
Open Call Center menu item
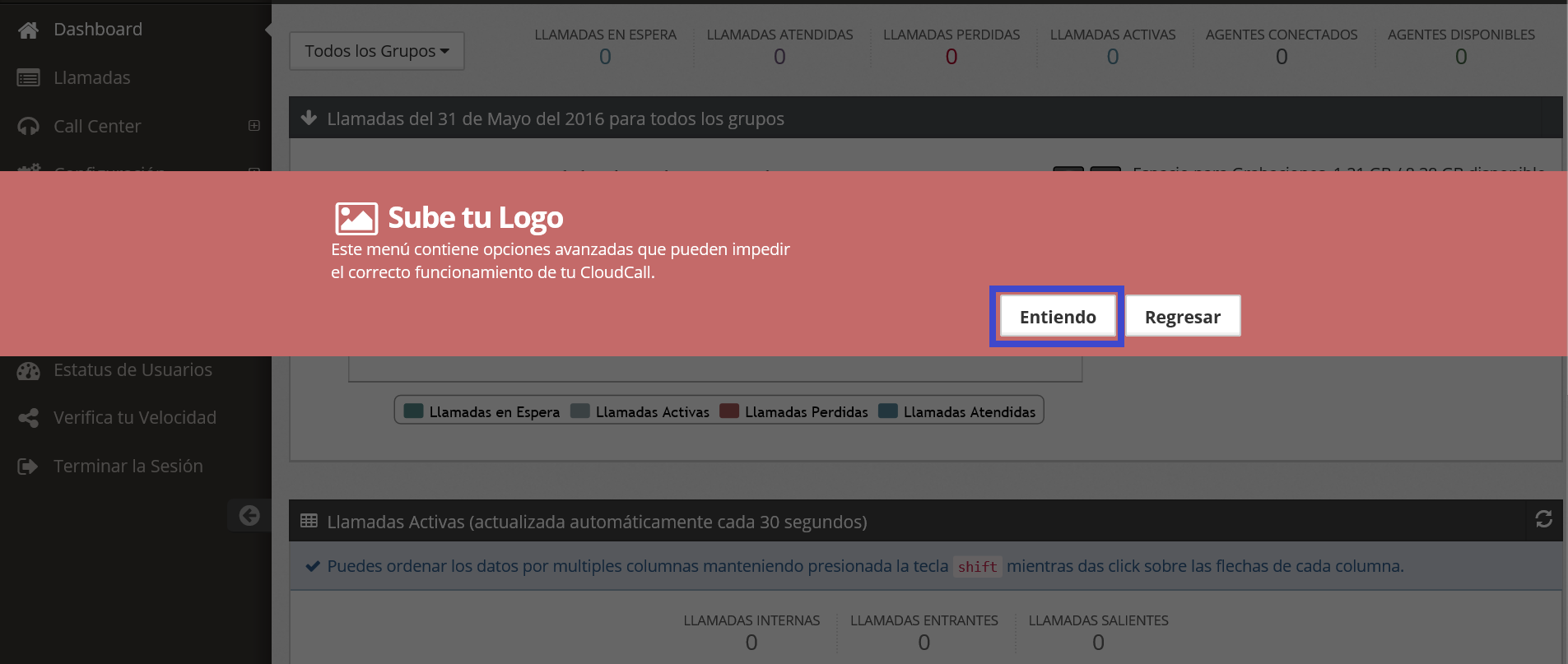(97, 127)
